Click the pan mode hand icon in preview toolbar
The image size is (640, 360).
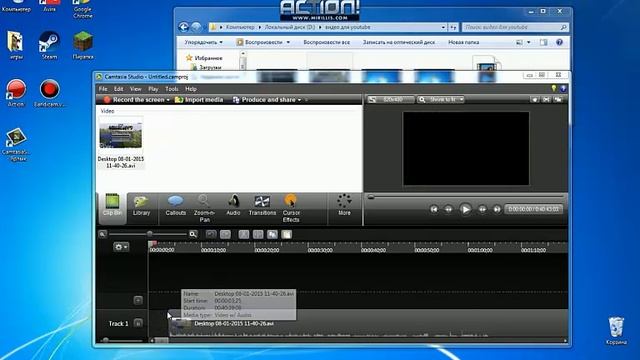(534, 100)
